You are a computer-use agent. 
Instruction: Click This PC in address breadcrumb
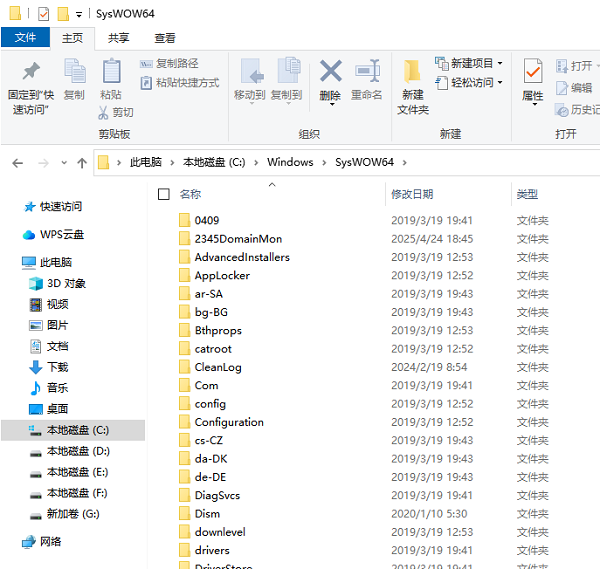click(x=146, y=162)
